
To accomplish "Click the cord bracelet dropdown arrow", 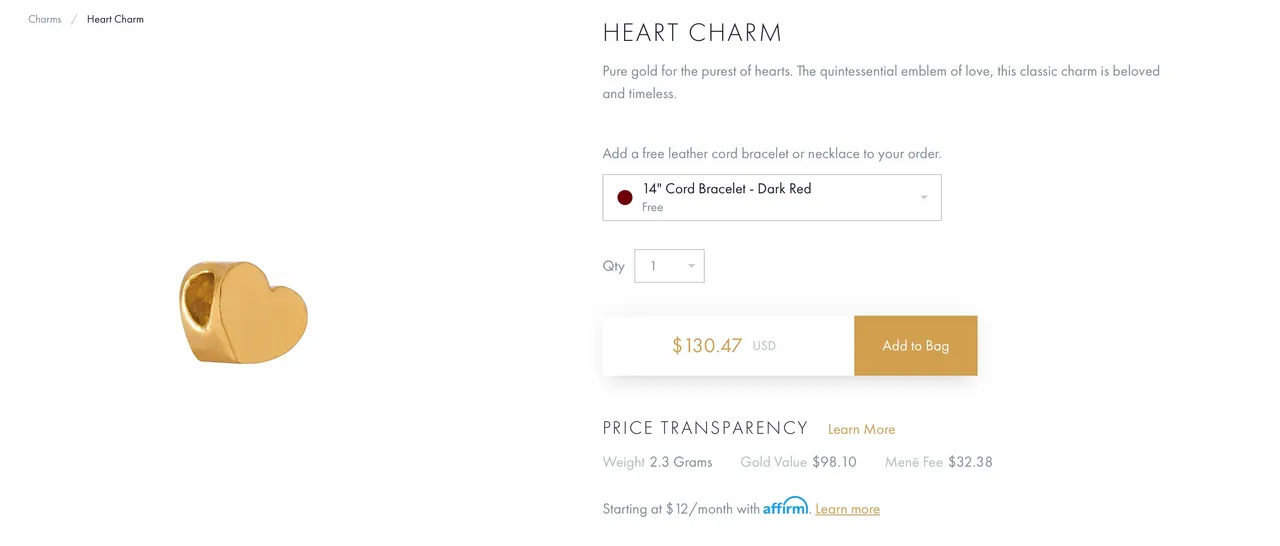I will click(924, 197).
